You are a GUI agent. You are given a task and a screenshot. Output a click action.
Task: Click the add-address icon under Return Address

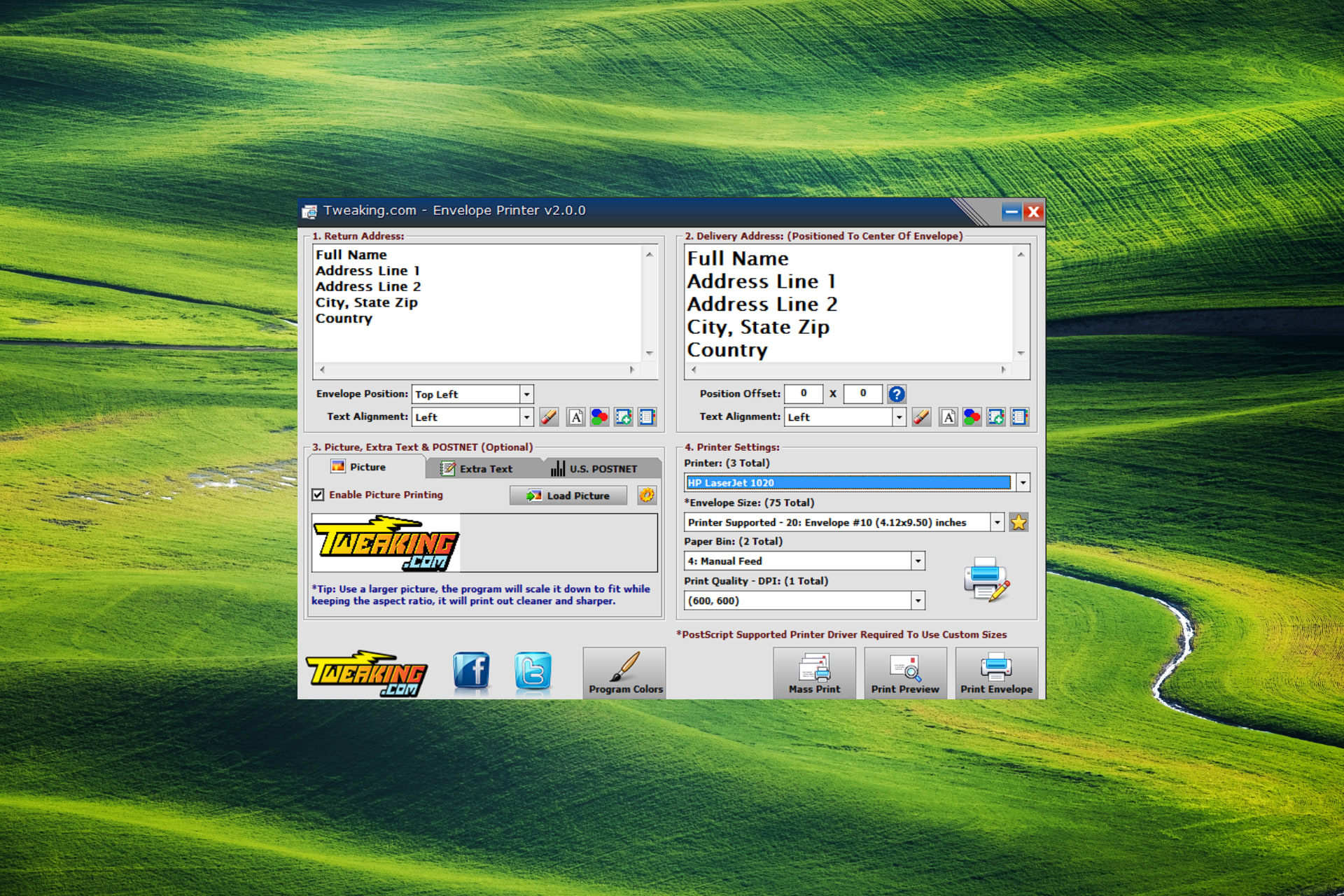(x=623, y=417)
